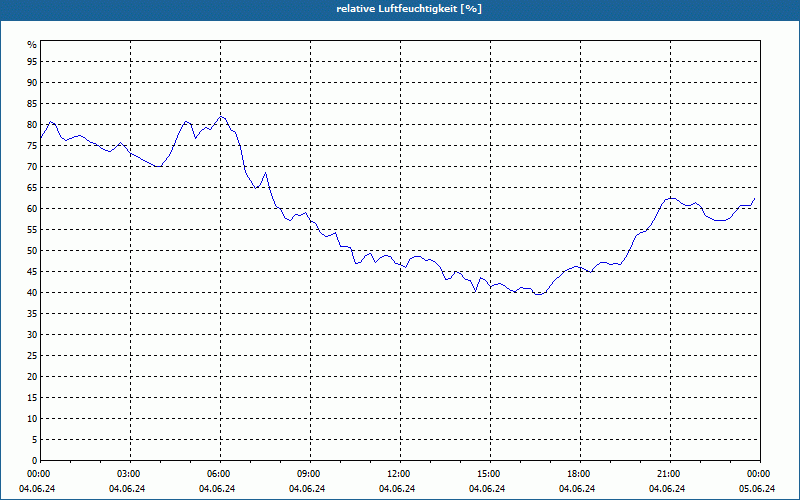Click the % unit label at axis top
The height and width of the screenshot is (500, 800).
point(32,45)
